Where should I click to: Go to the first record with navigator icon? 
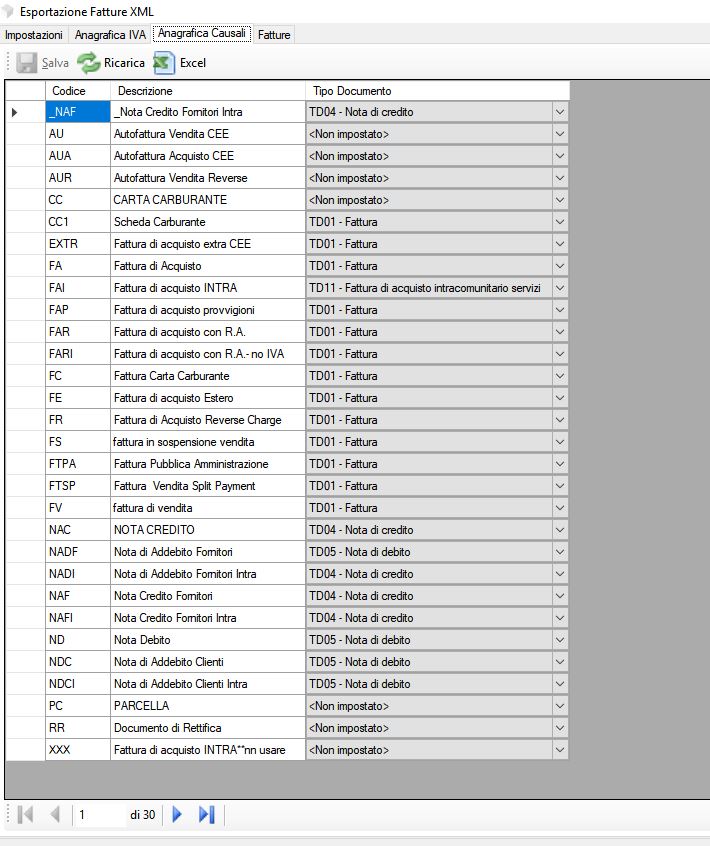point(25,815)
